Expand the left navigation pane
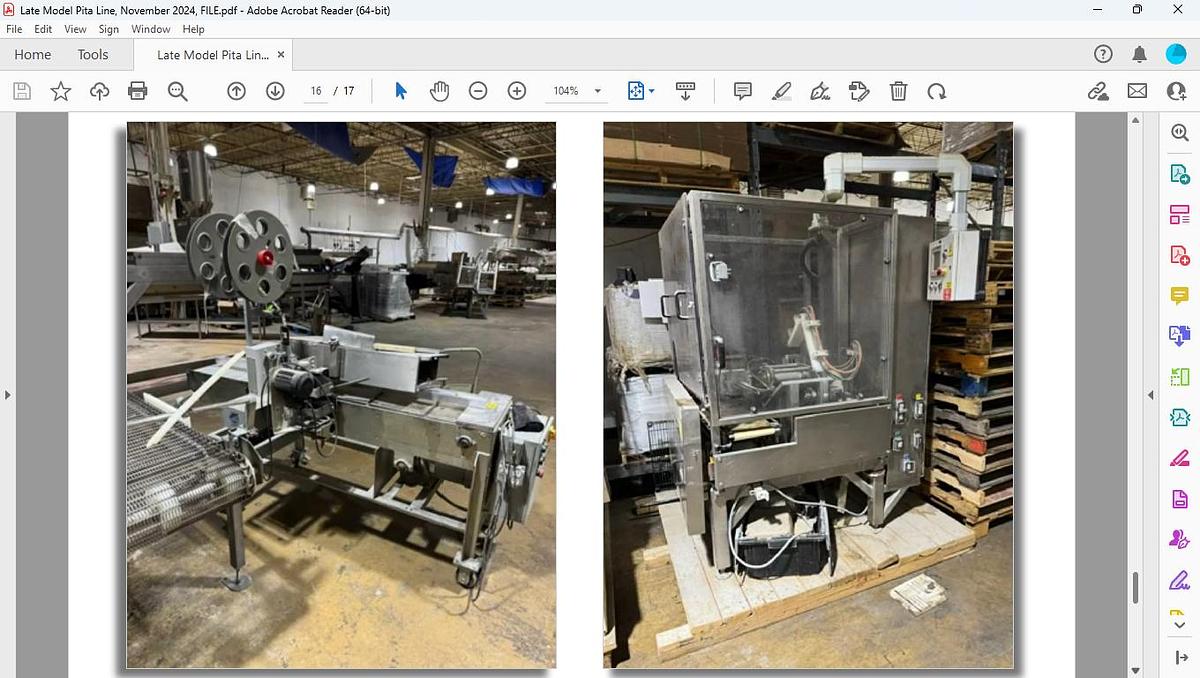1200x678 pixels. coord(9,395)
